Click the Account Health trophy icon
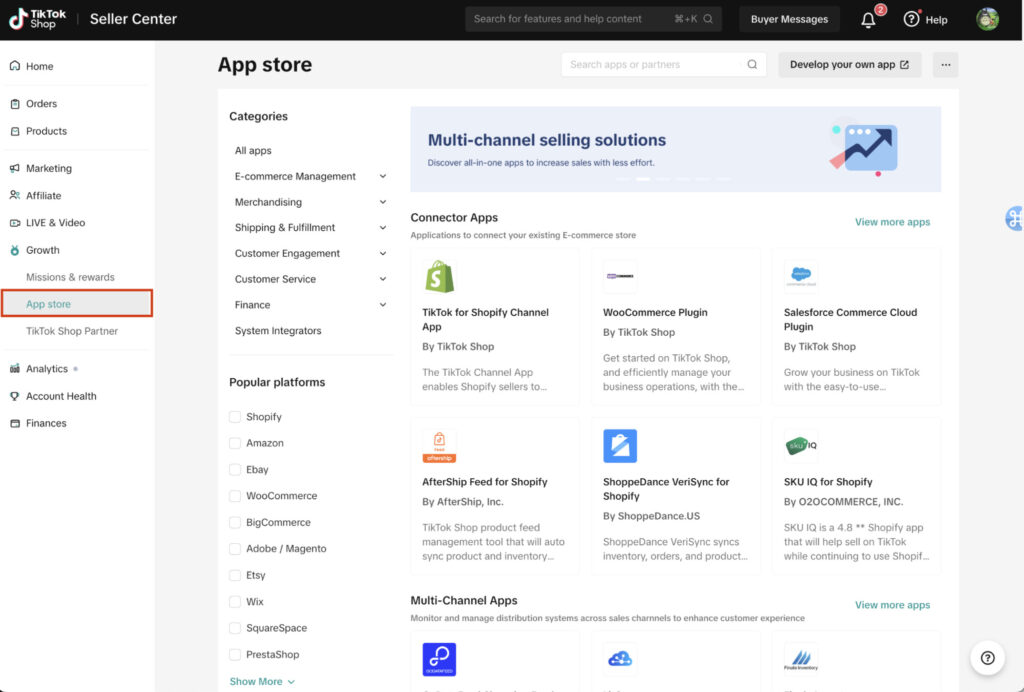This screenshot has height=692, width=1024. click(x=14, y=396)
